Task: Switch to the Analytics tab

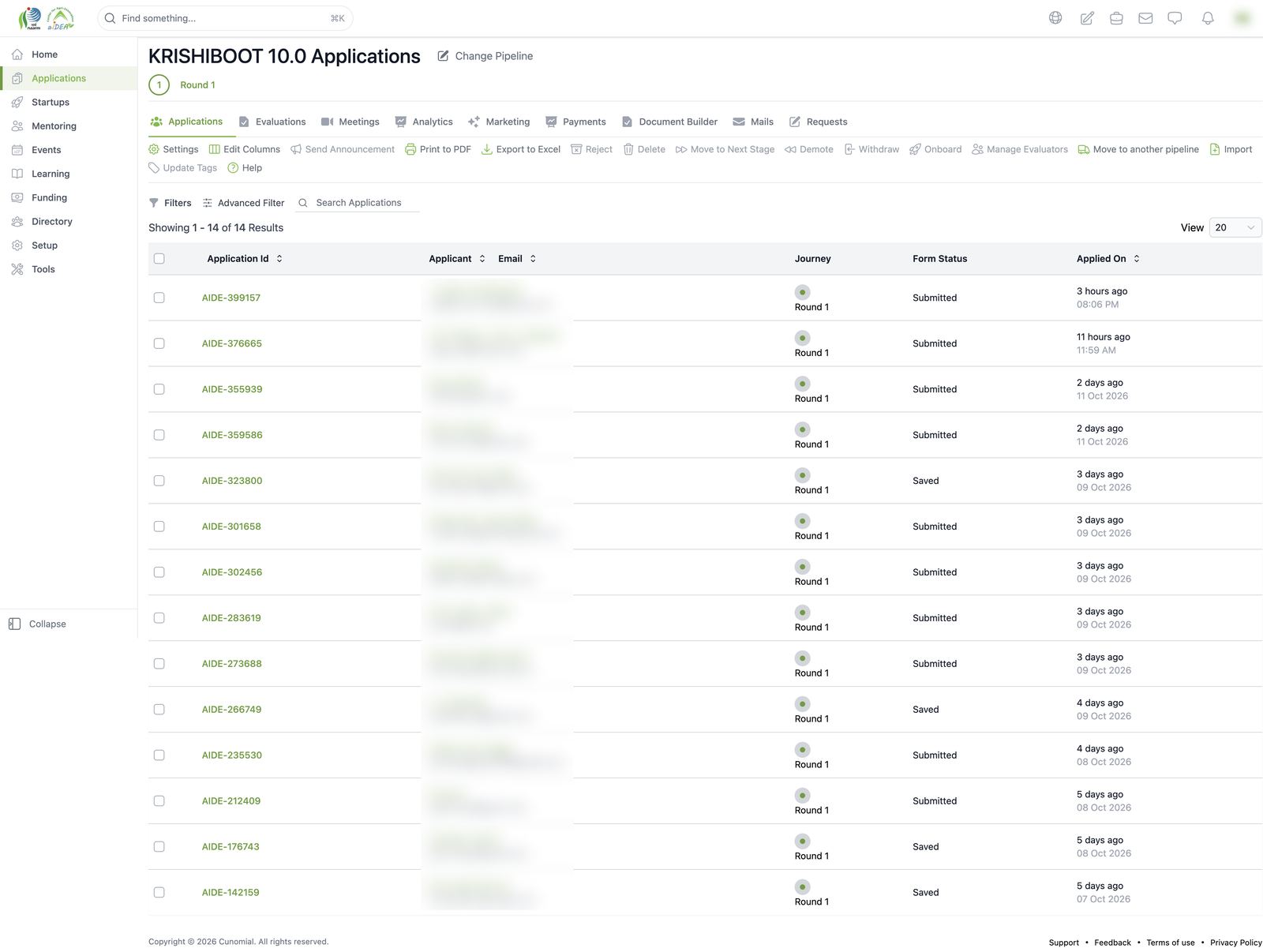Action: point(424,122)
